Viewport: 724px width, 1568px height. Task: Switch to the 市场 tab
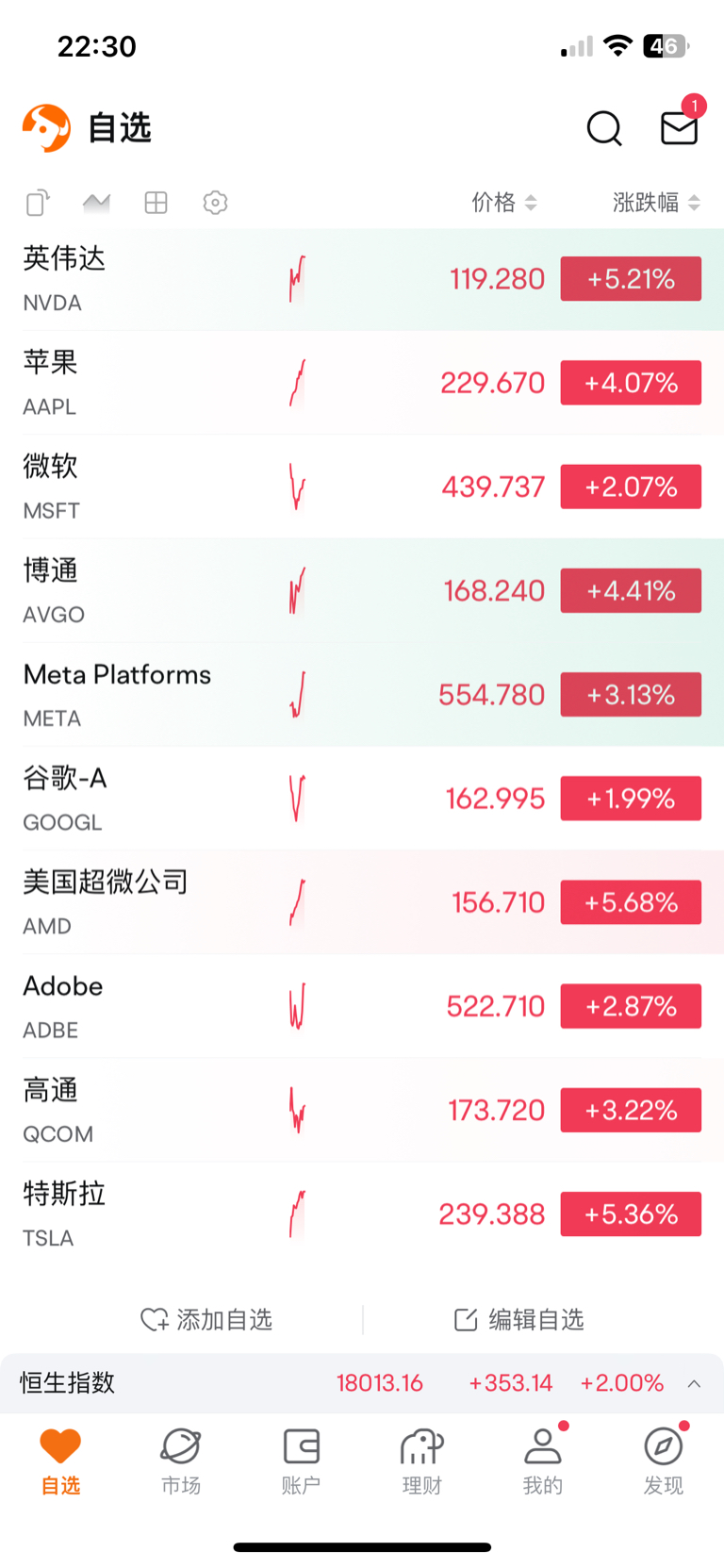point(180,1460)
